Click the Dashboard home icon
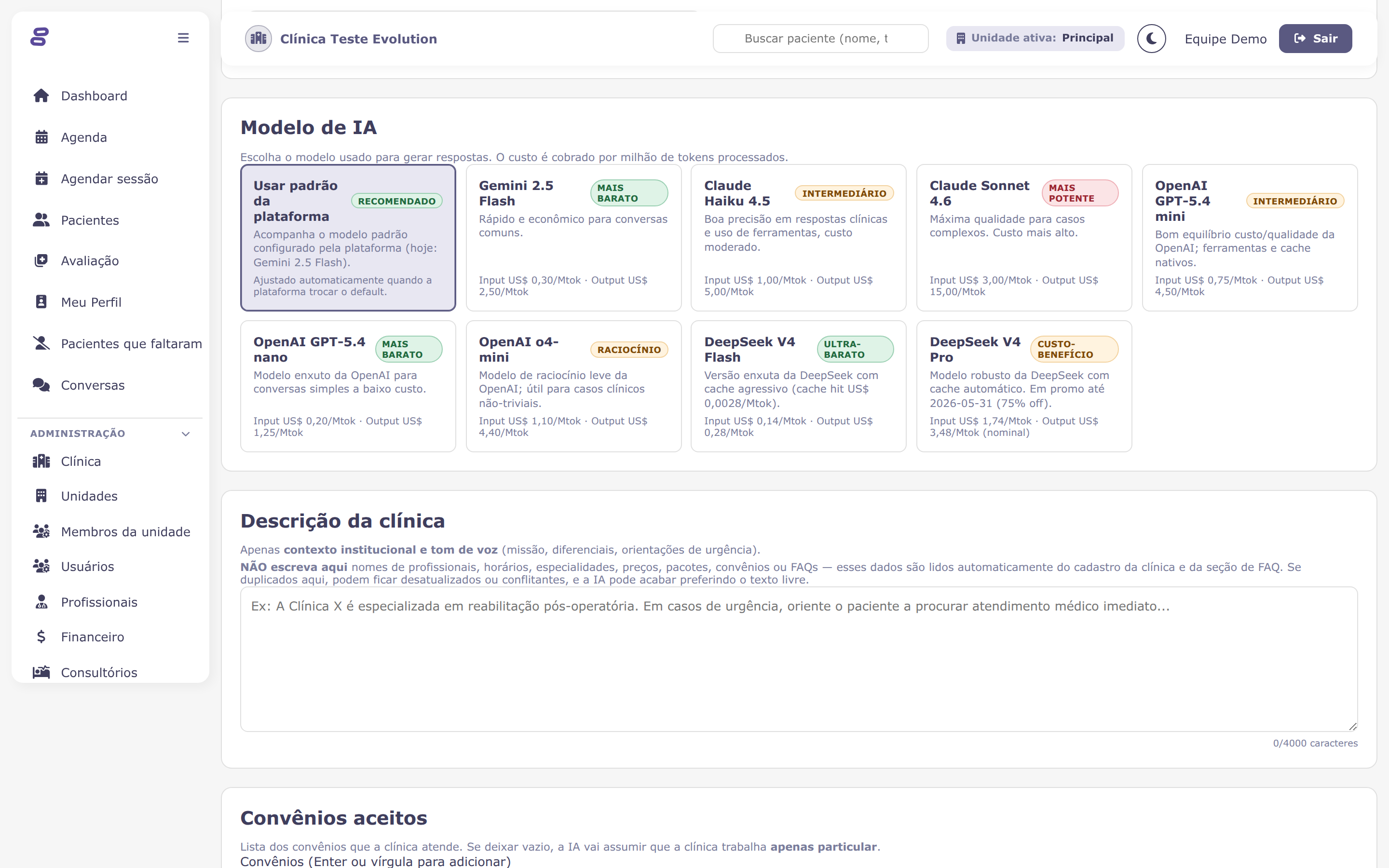Viewport: 1389px width, 868px height. tap(41, 95)
